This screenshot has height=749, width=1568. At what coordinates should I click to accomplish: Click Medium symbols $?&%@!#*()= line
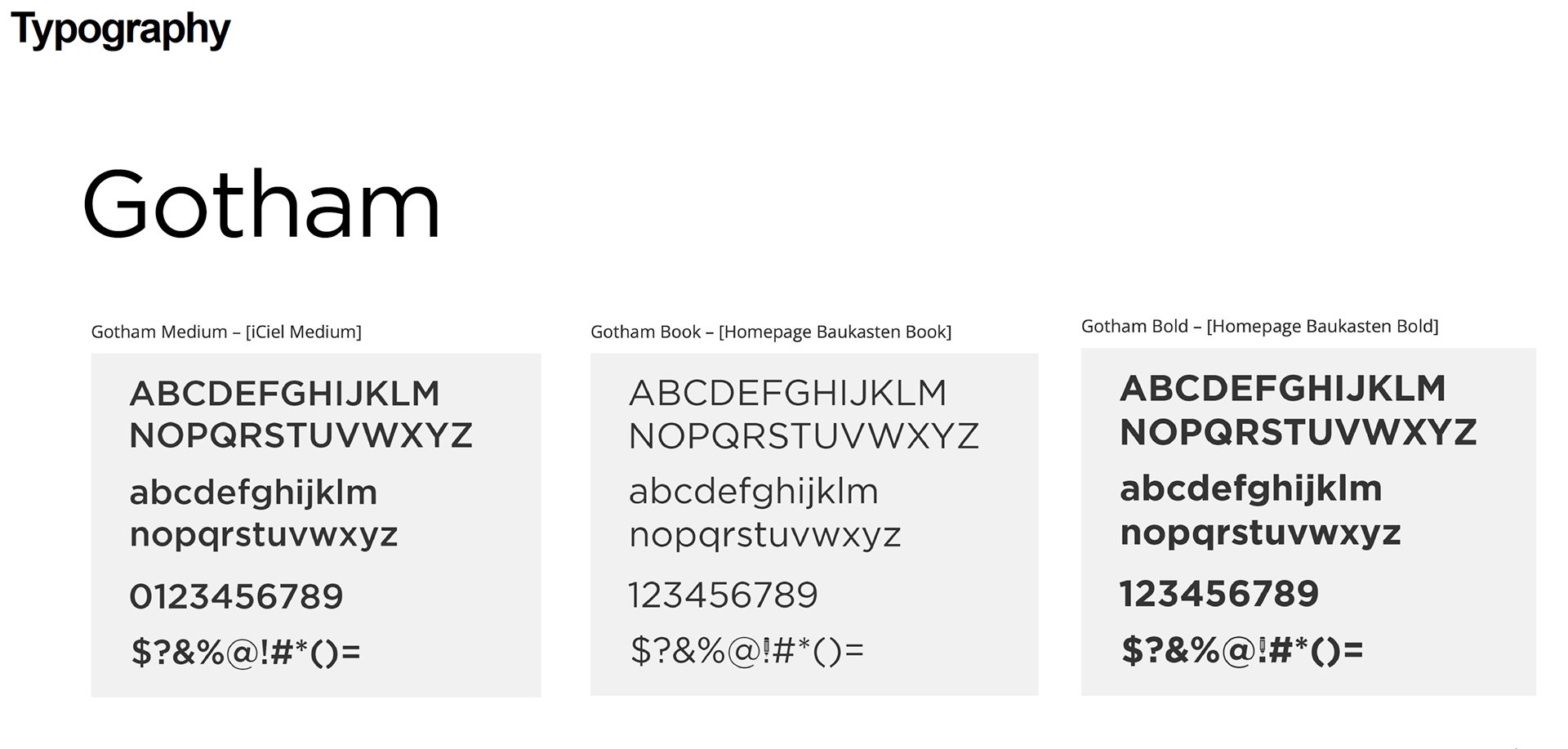pos(246,653)
